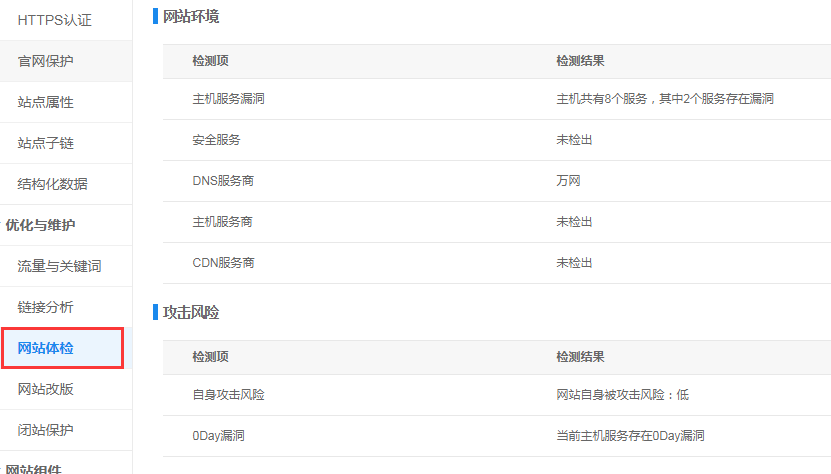Viewport: 831px width, 474px height.
Task: Click the 当前主机服务存在0Day漏洞 result
Action: (630, 436)
